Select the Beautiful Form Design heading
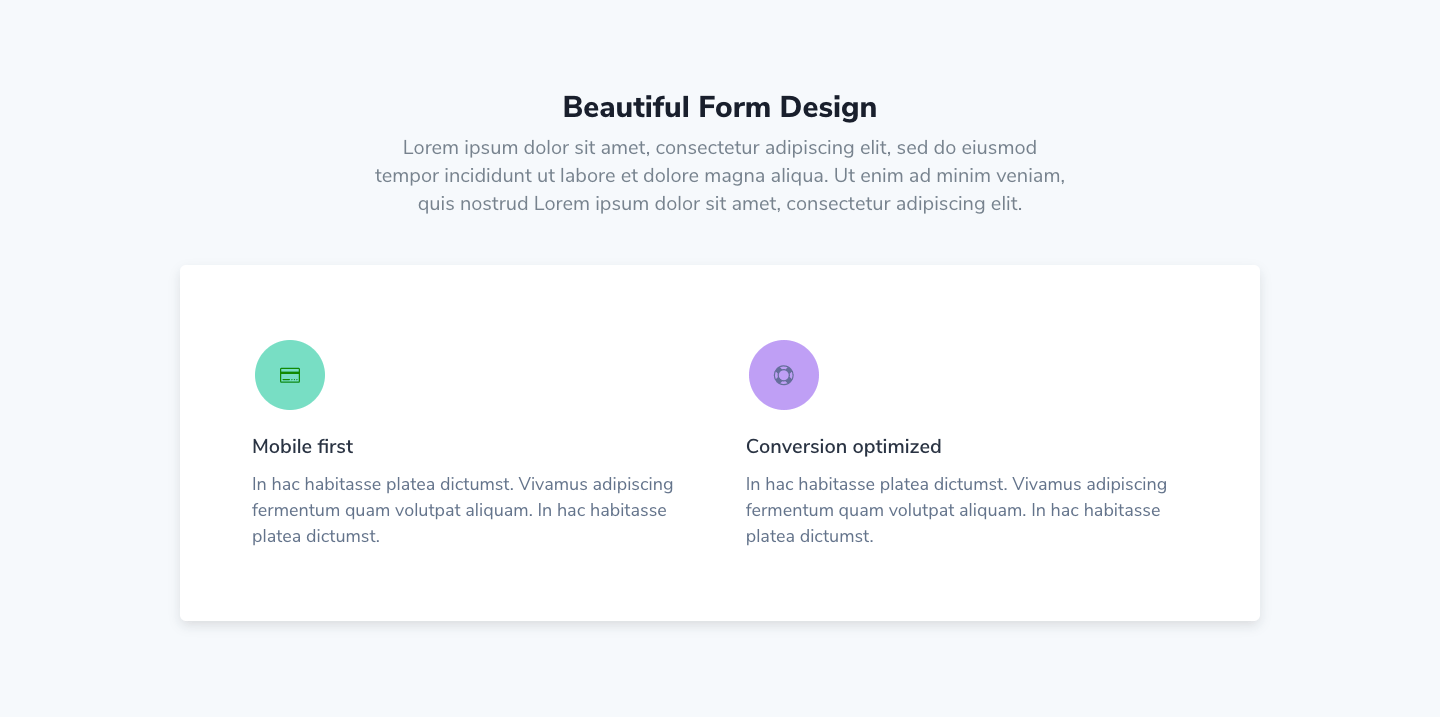This screenshot has width=1440, height=717. tap(720, 107)
